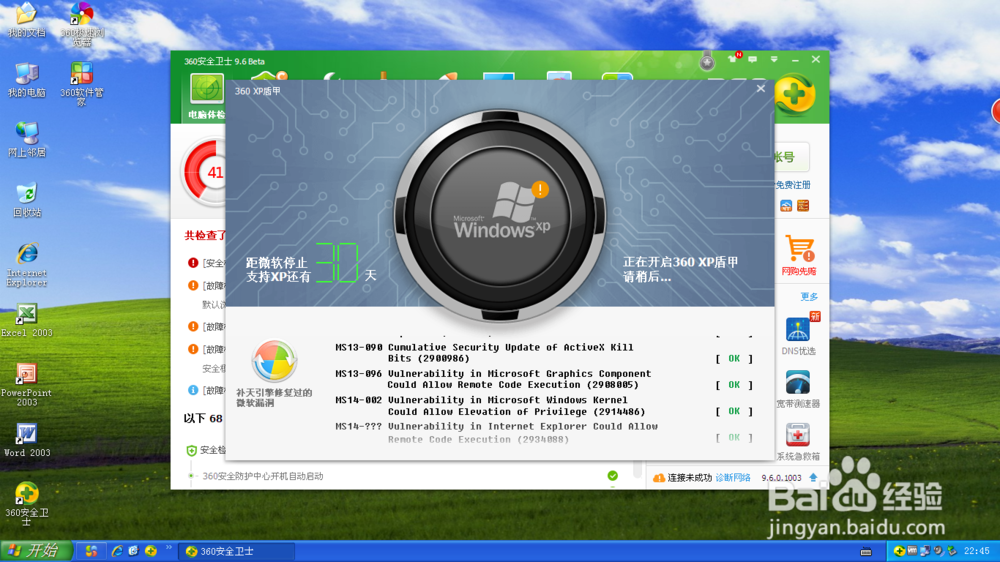The height and width of the screenshot is (562, 1000).
Task: Open the 360 desktop shortcut beside 我的文档
Action: (x=82, y=23)
